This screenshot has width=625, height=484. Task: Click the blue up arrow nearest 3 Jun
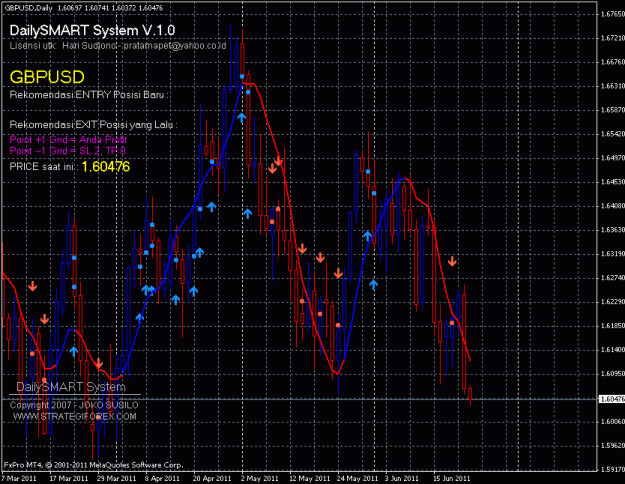[x=373, y=285]
